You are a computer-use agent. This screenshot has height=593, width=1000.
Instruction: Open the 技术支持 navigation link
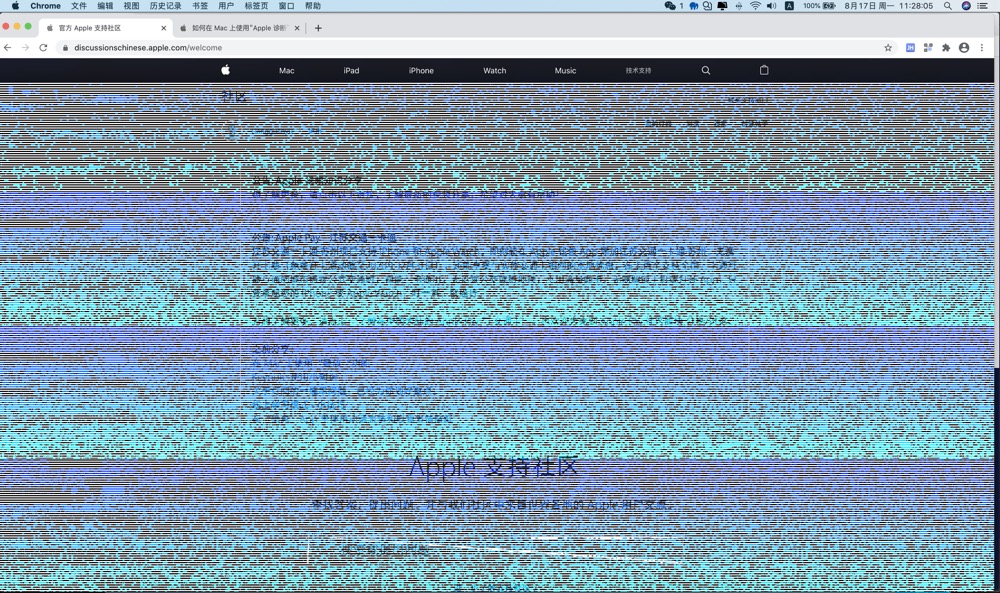coord(638,70)
